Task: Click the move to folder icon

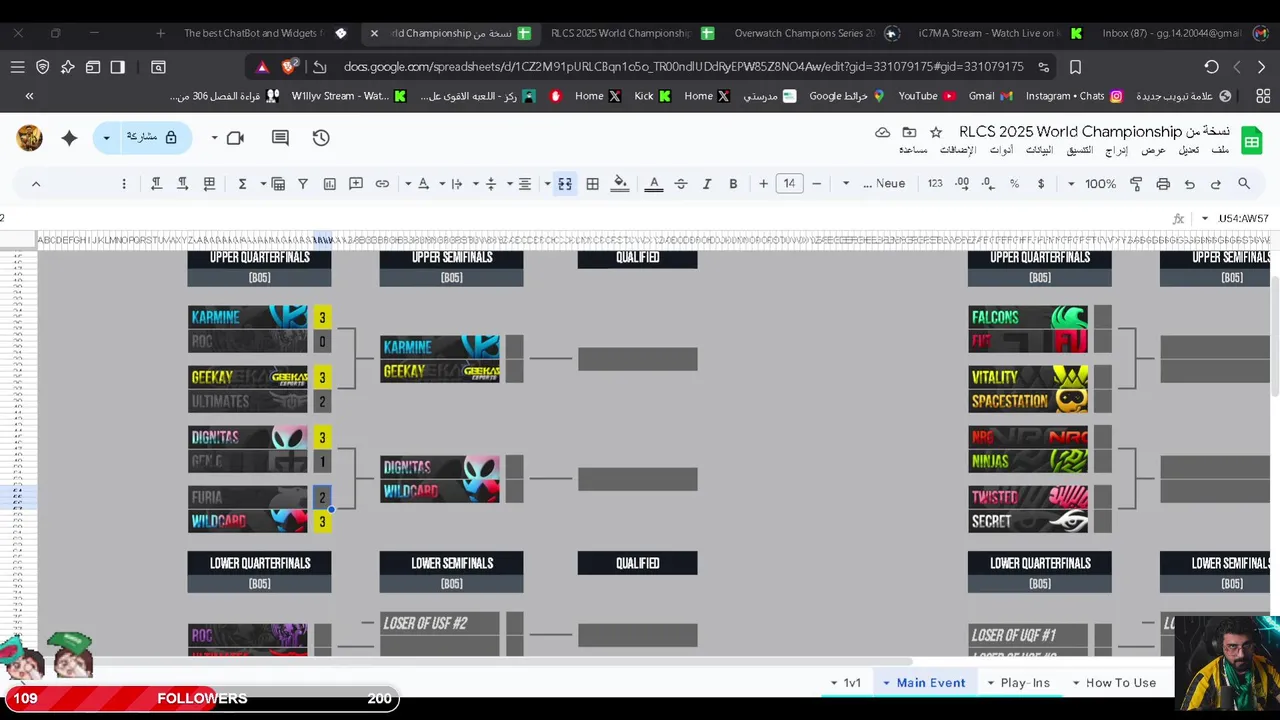Action: pyautogui.click(x=909, y=132)
